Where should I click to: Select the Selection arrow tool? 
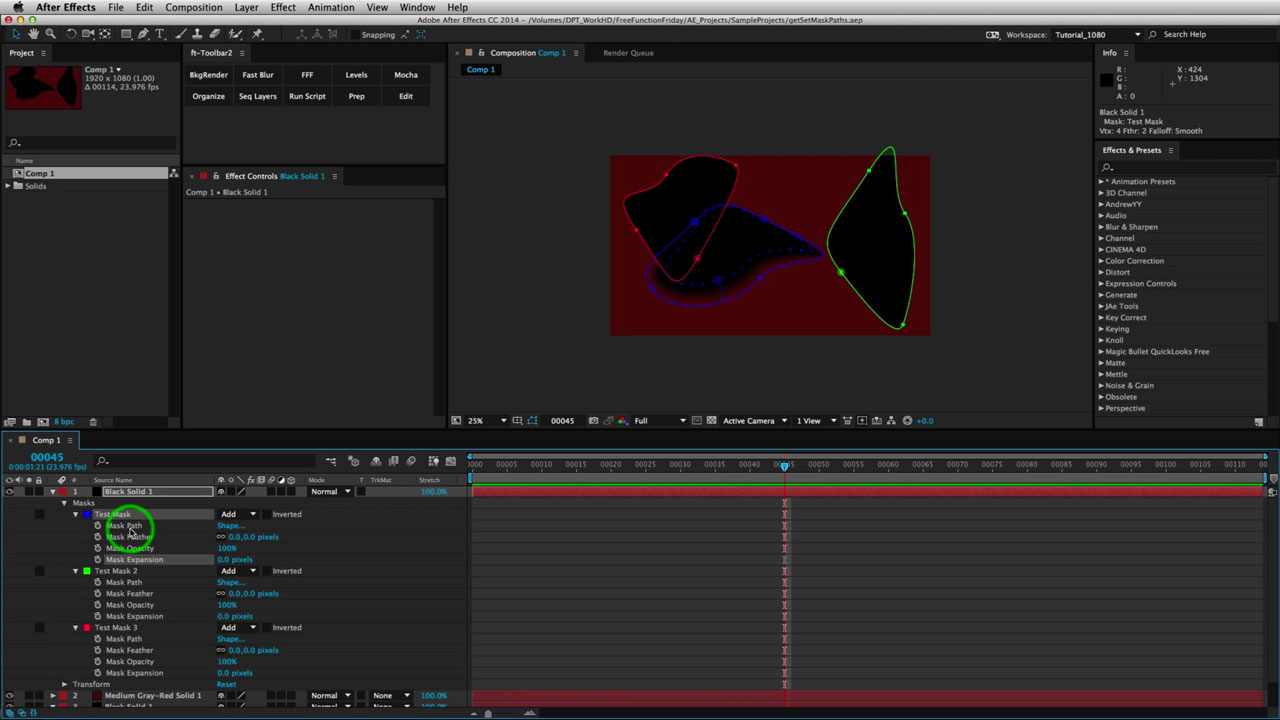pyautogui.click(x=16, y=34)
